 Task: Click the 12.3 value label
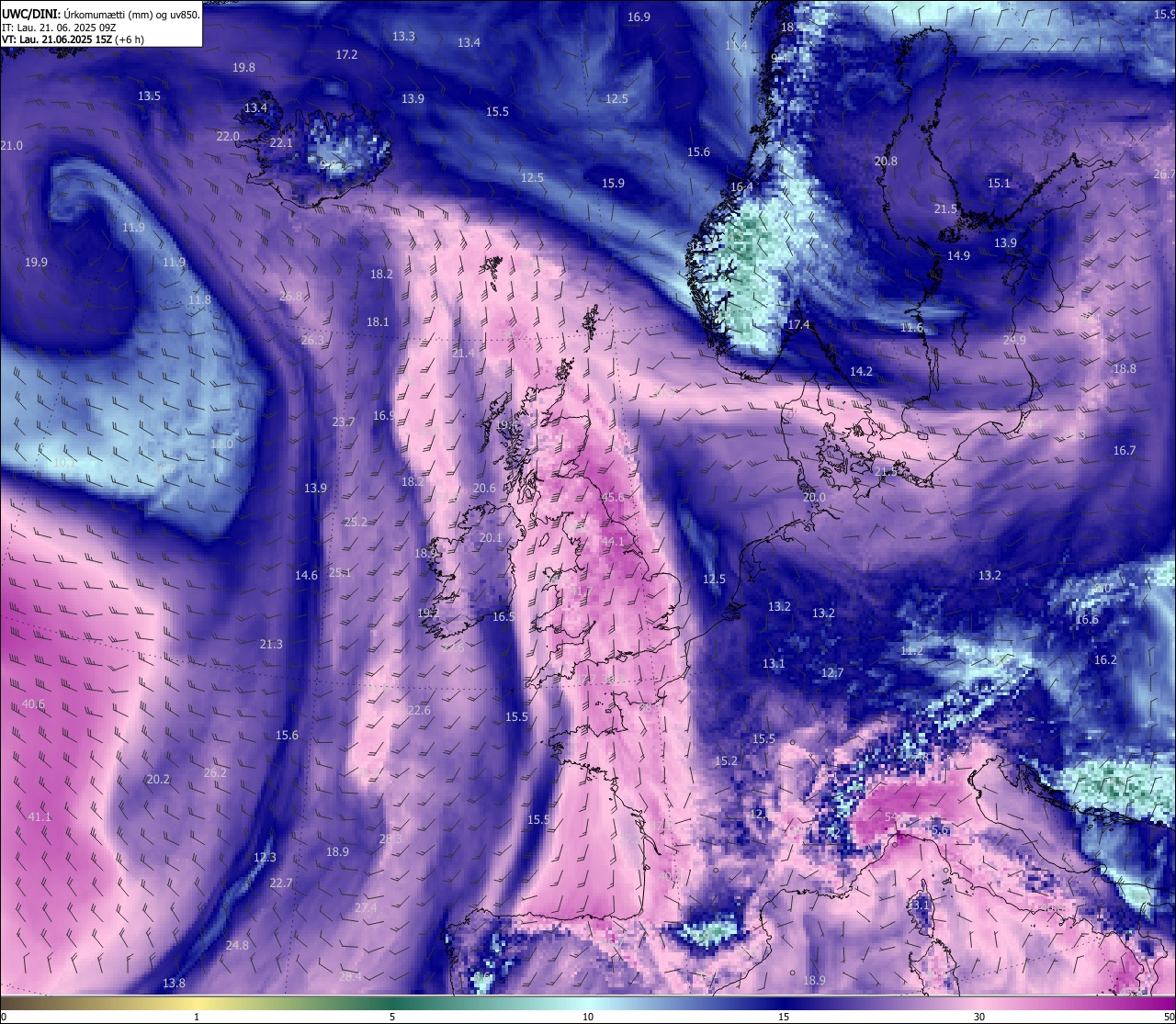point(265,858)
